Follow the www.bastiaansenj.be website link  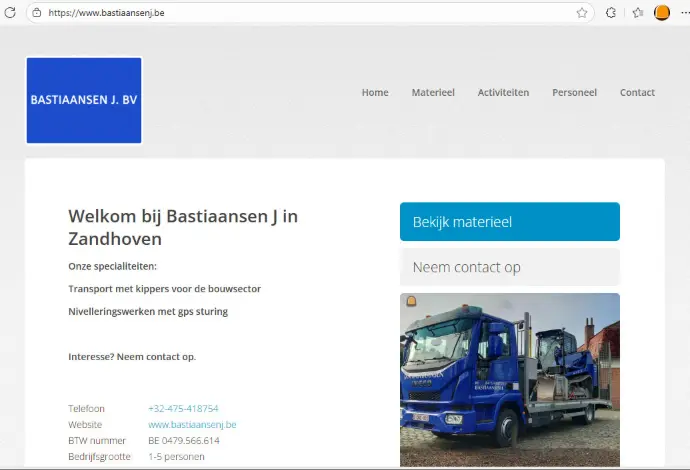[192, 425]
